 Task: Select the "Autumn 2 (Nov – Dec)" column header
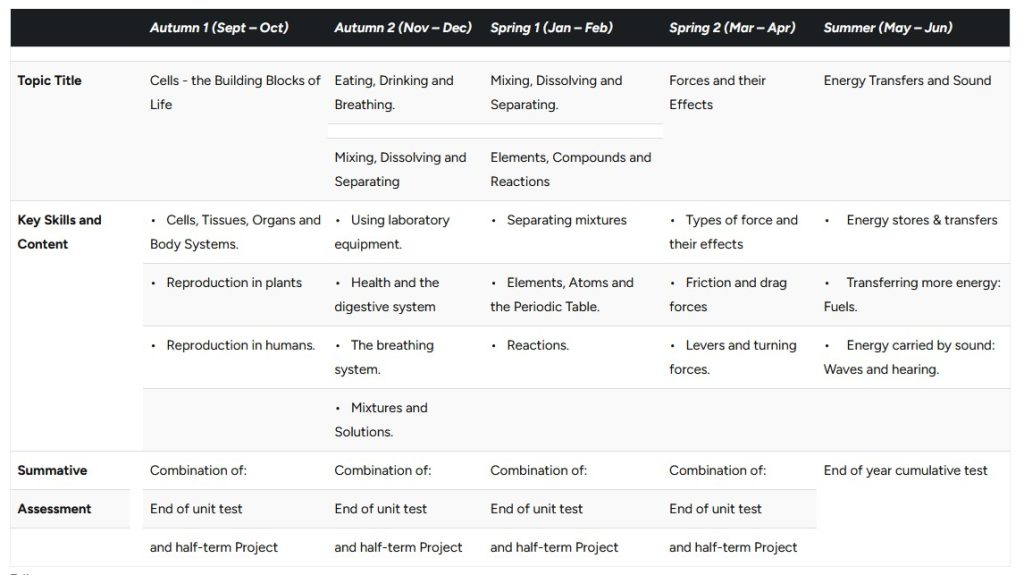[x=403, y=28]
